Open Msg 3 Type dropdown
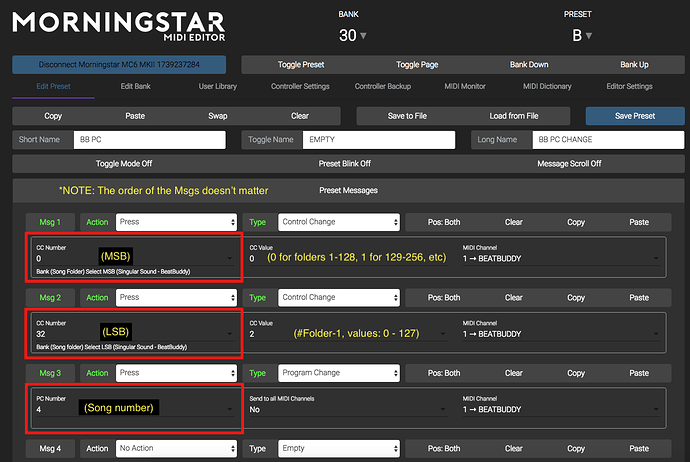This screenshot has width=690, height=462. 339,373
